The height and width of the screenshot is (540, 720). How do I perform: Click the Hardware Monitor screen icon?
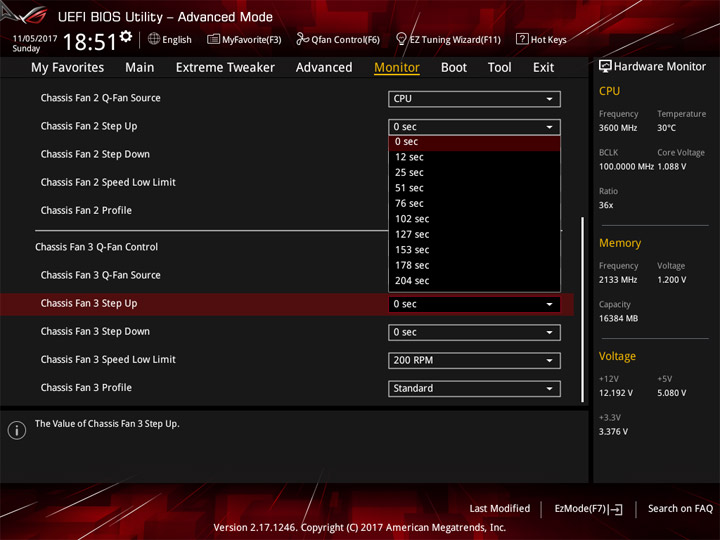pos(605,66)
